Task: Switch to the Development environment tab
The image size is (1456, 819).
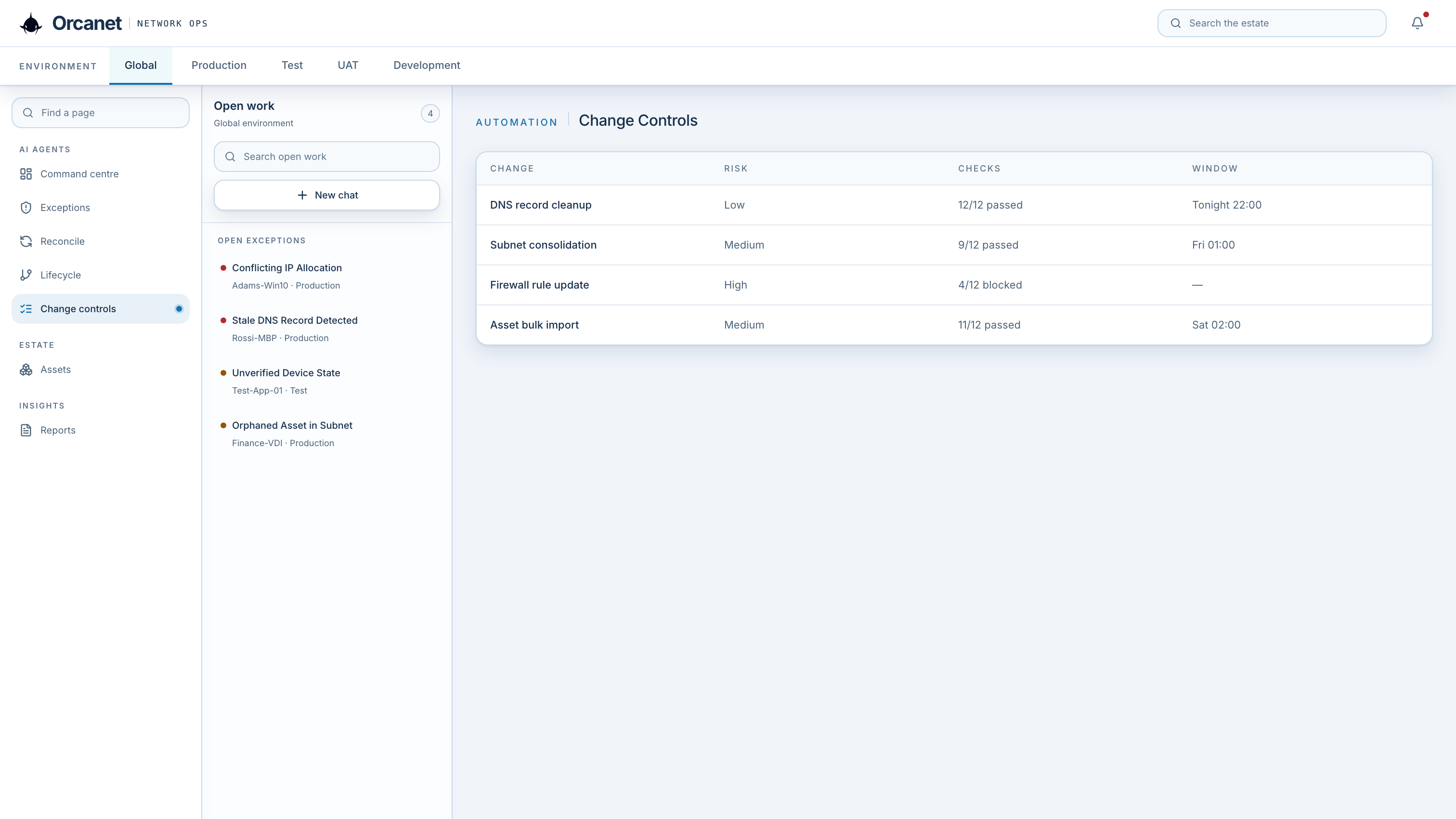Action: point(427,66)
